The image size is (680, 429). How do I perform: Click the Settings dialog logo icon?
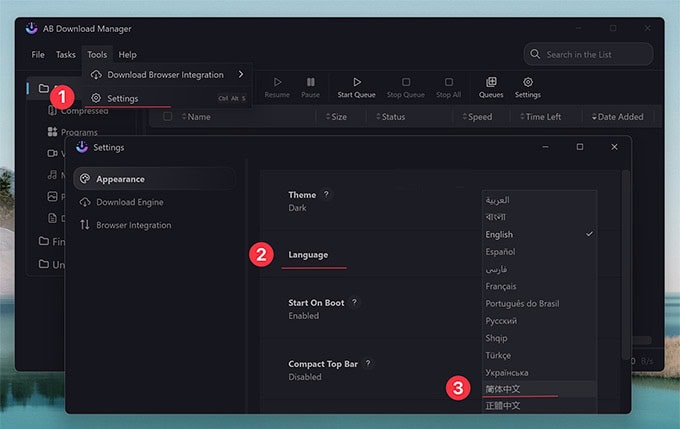point(82,147)
